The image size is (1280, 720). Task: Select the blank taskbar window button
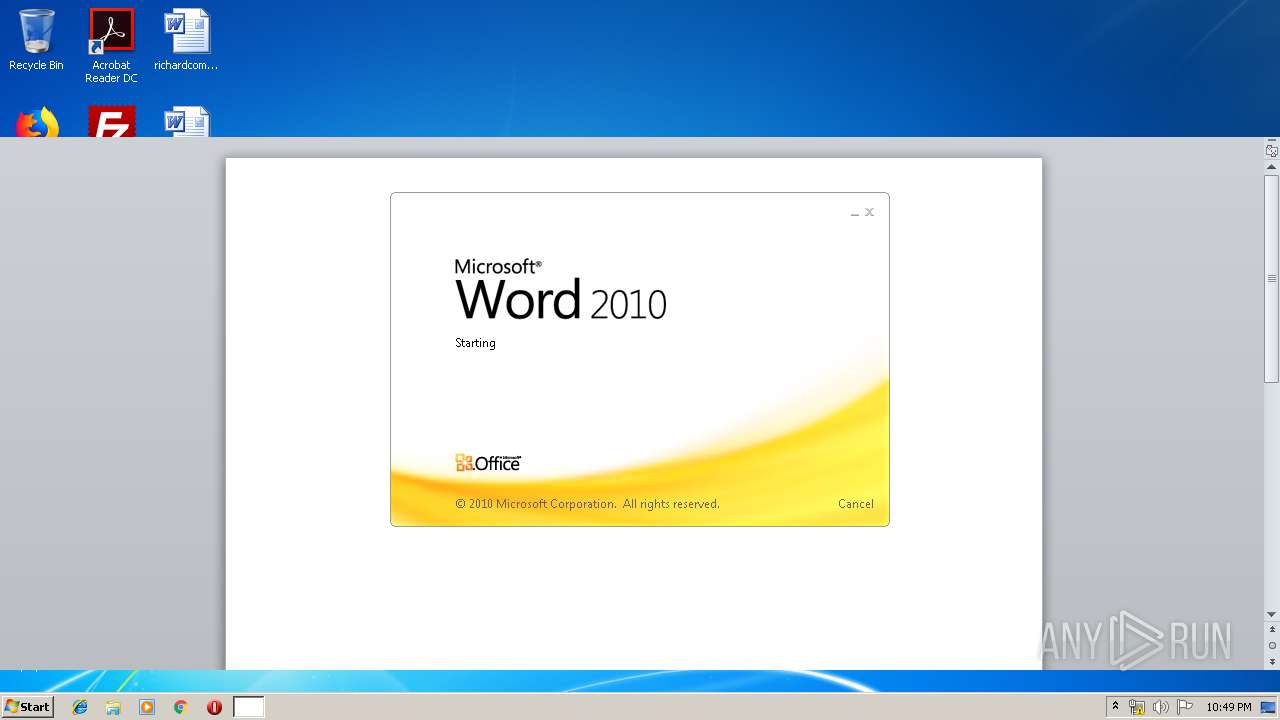(249, 707)
